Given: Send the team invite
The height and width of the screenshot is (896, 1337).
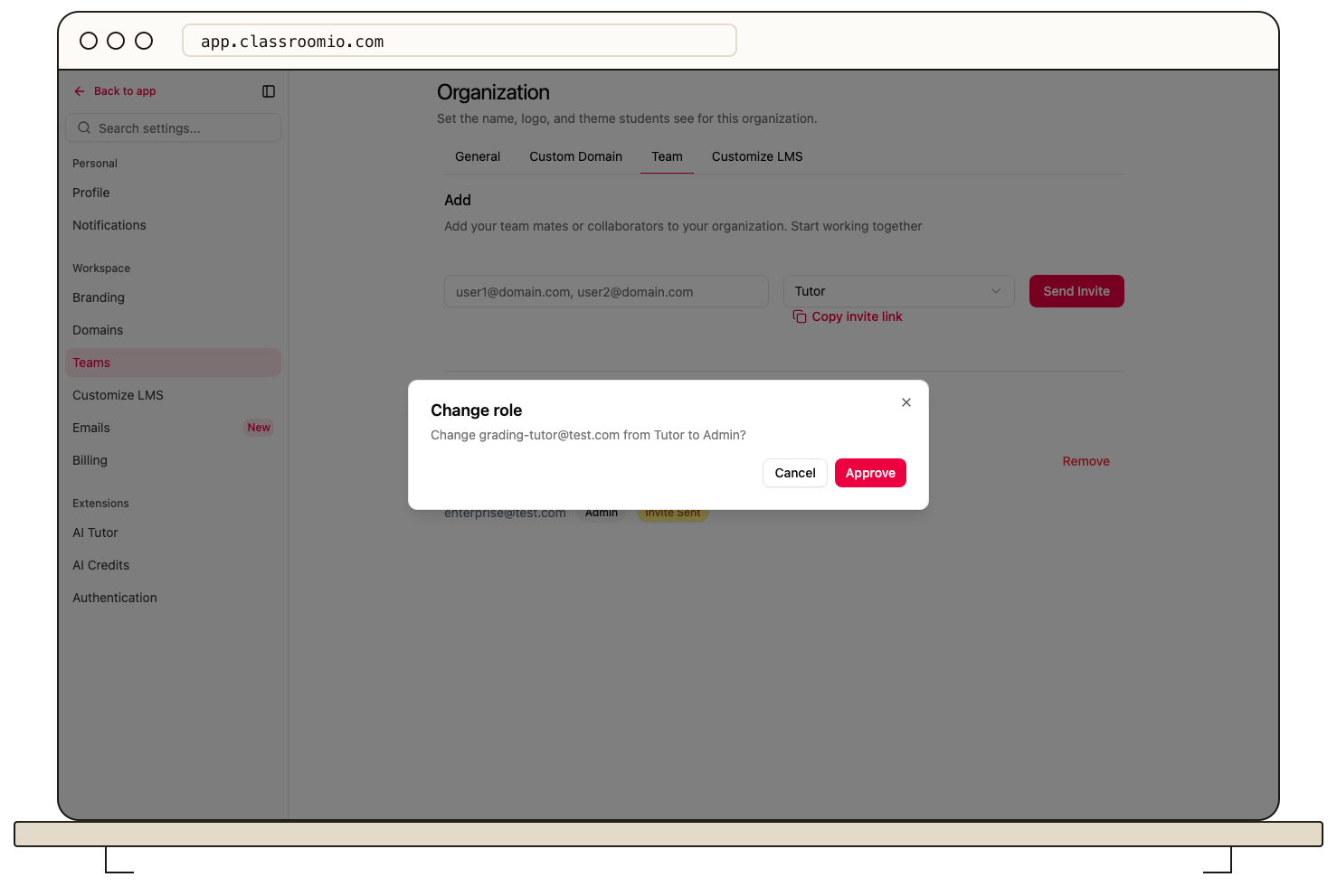Looking at the screenshot, I should pyautogui.click(x=1076, y=291).
